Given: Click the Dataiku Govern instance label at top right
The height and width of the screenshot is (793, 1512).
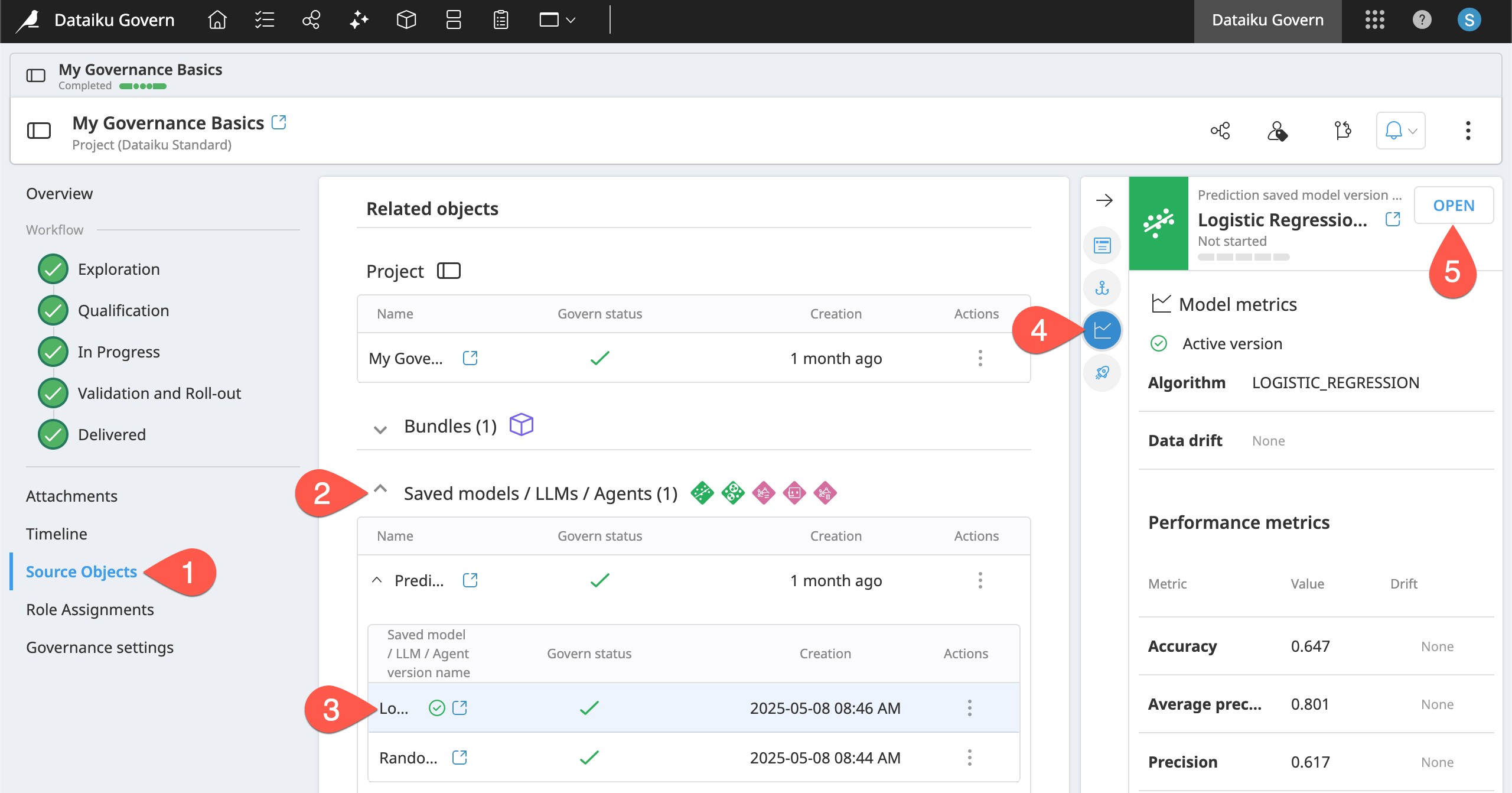Looking at the screenshot, I should 1267,20.
